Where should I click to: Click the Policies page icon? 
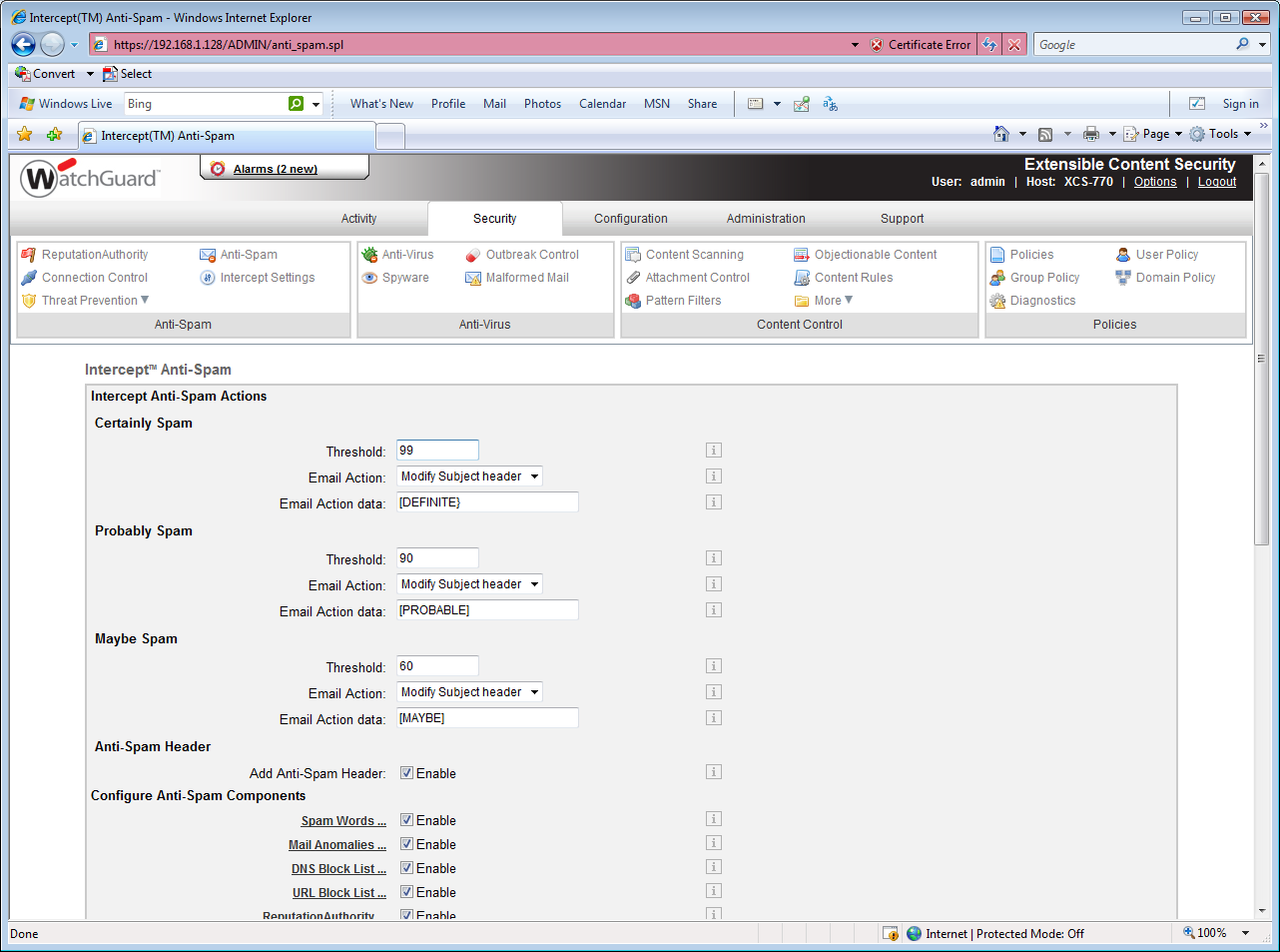coord(997,255)
